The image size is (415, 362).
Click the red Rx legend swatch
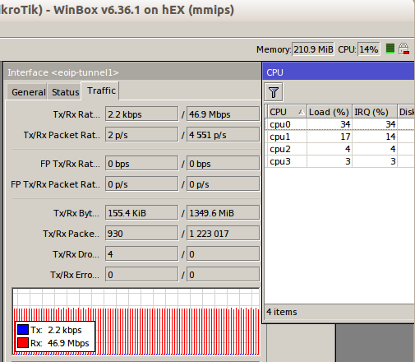click(23, 343)
